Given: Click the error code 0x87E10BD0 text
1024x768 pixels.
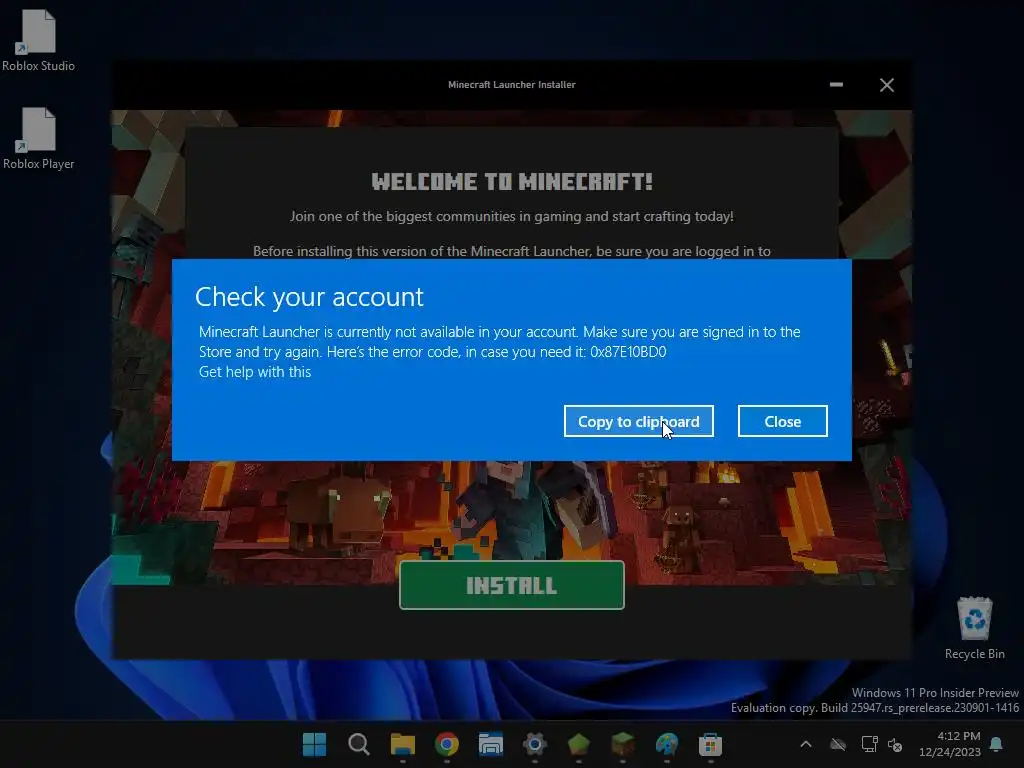Looking at the screenshot, I should (x=628, y=352).
